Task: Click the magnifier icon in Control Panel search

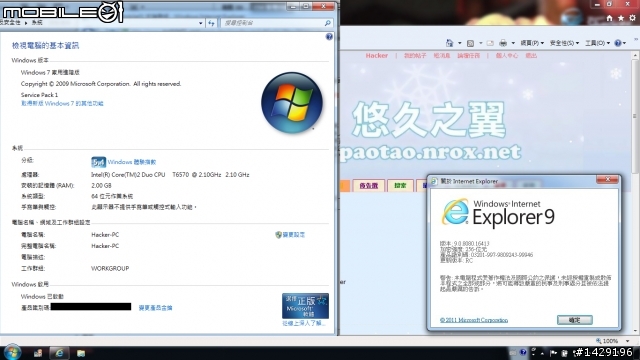Action: click(x=327, y=23)
